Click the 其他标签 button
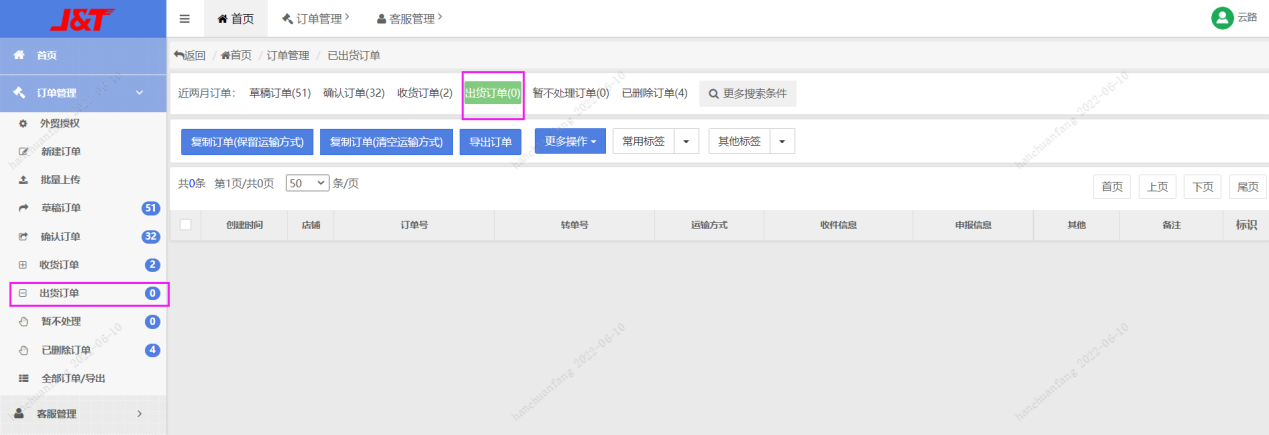Image resolution: width=1269 pixels, height=435 pixels. coord(740,142)
